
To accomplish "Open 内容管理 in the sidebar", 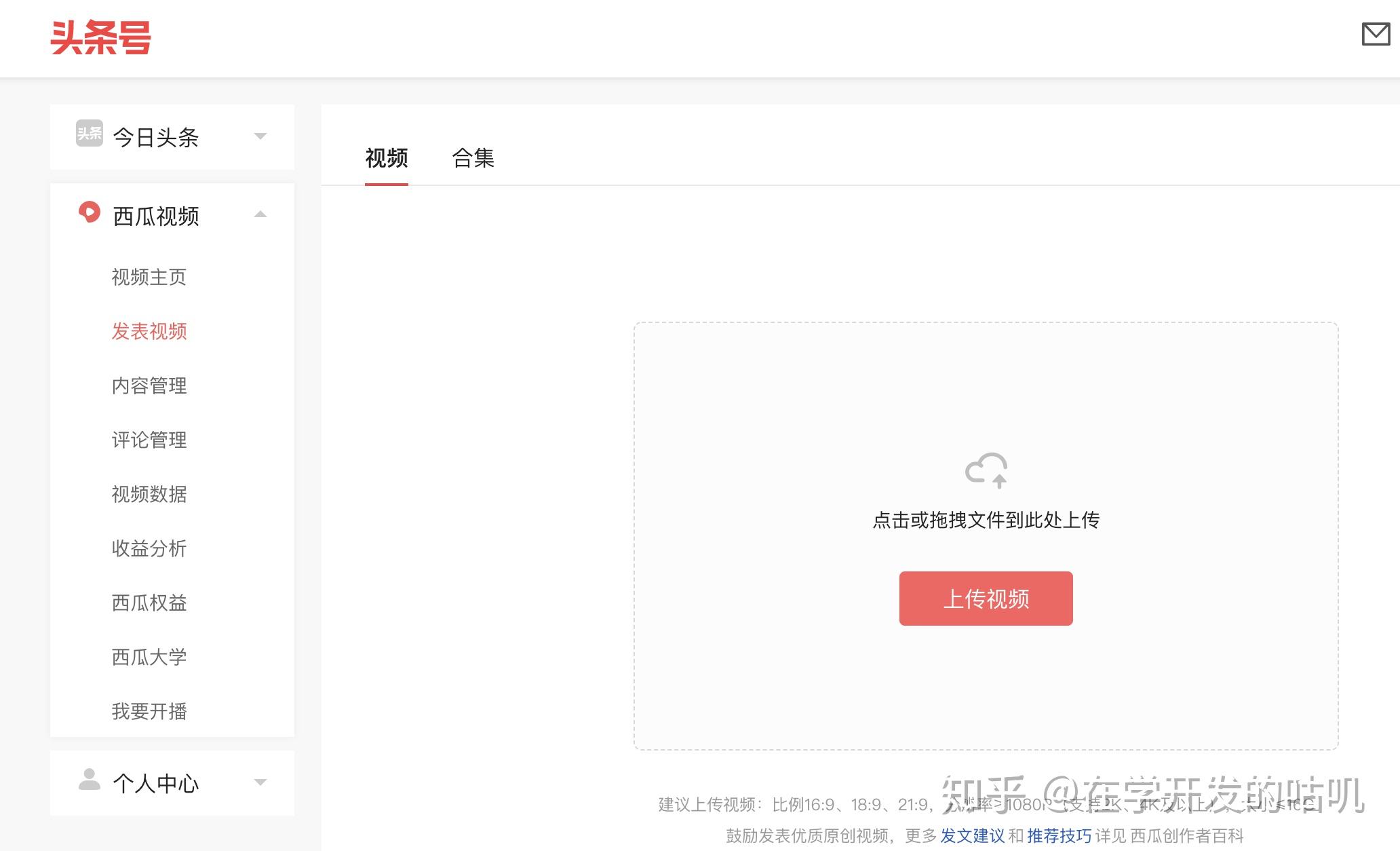I will pyautogui.click(x=149, y=385).
